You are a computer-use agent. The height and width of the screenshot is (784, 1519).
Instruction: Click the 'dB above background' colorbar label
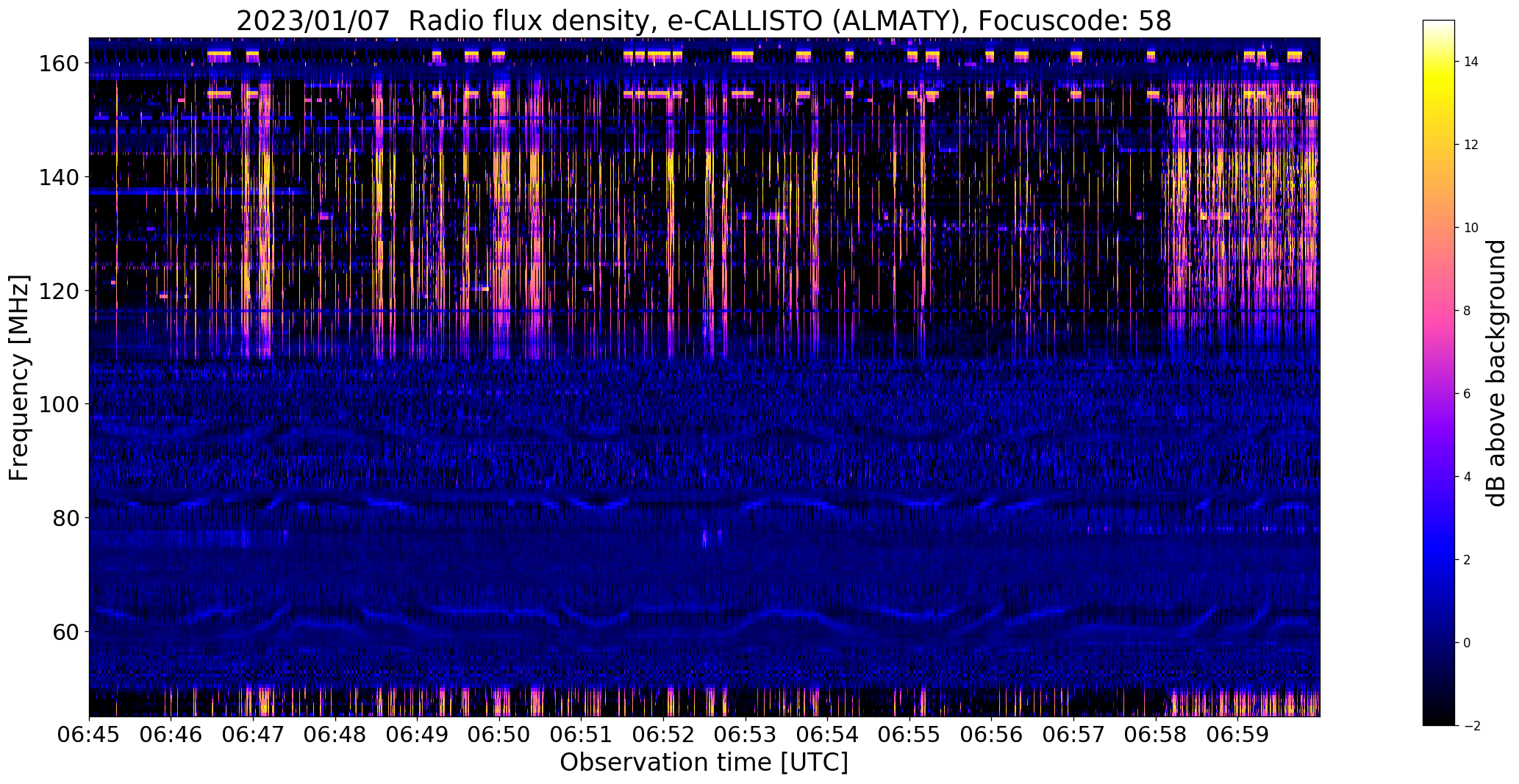1496,373
